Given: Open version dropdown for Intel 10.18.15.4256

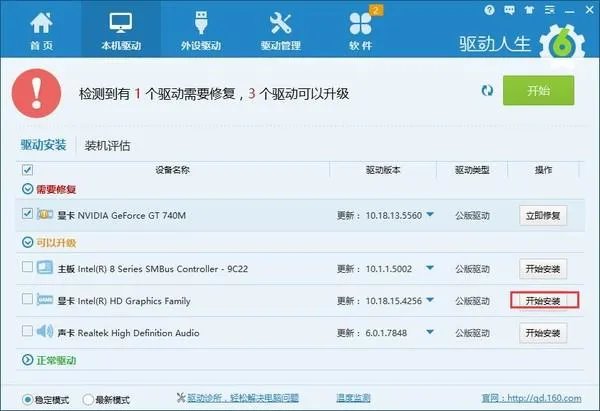Looking at the screenshot, I should point(430,299).
